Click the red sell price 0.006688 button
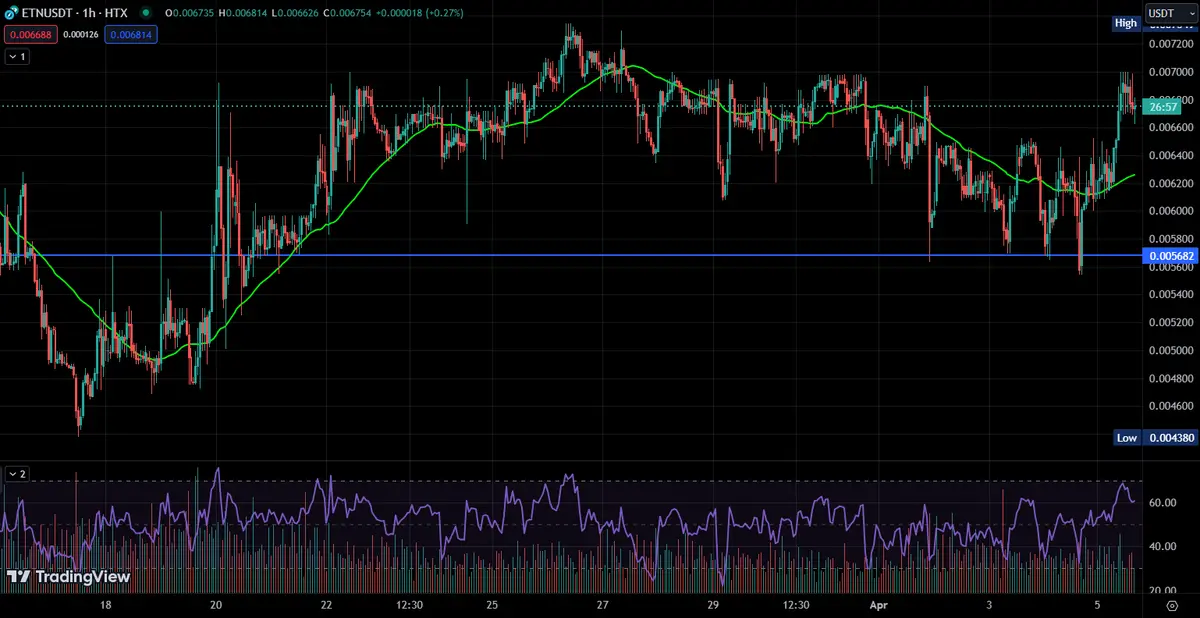The image size is (1200, 618). point(30,34)
